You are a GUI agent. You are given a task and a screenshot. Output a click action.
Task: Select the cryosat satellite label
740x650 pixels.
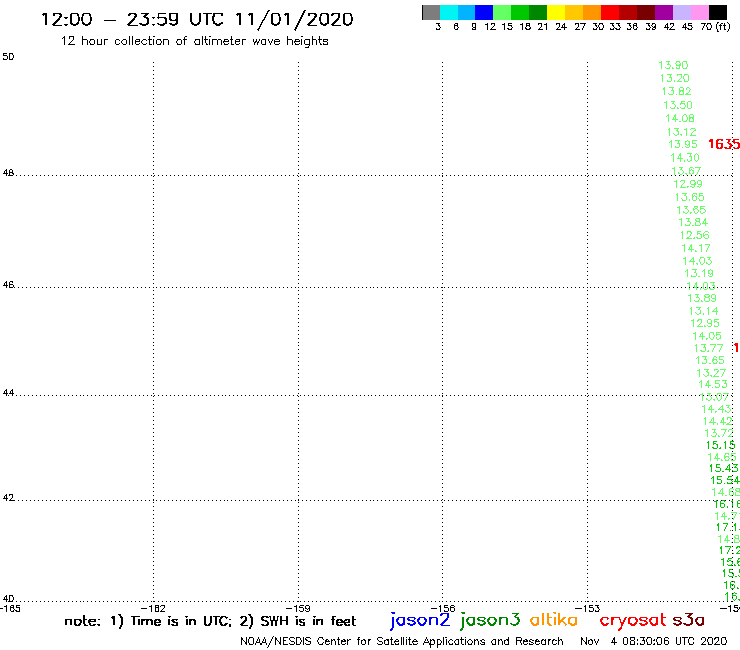pos(632,620)
